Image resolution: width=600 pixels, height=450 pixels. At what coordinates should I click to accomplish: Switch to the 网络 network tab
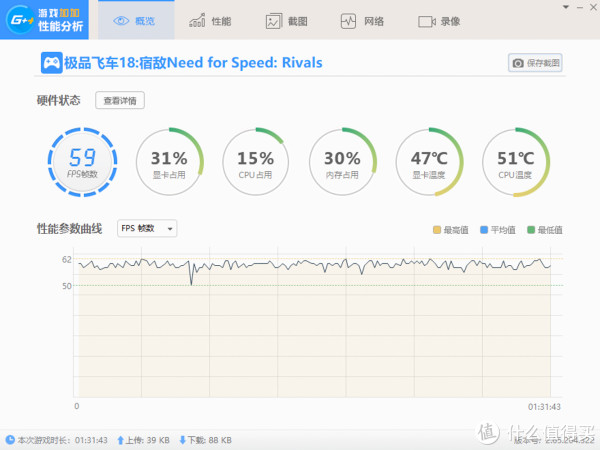coord(362,21)
